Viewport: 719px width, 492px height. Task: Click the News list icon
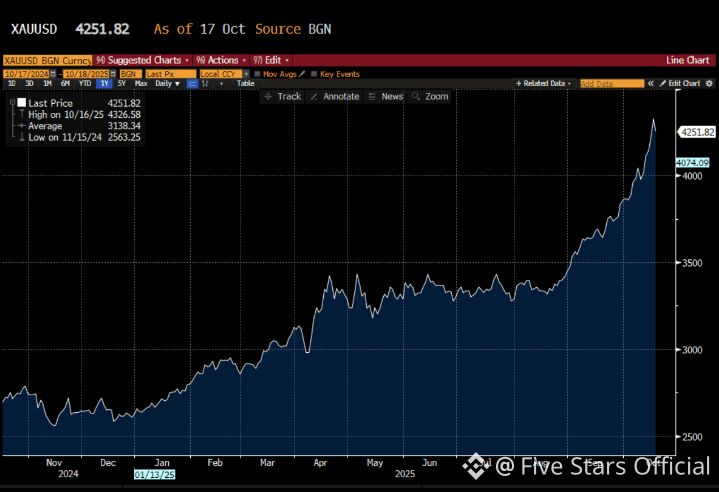pyautogui.click(x=372, y=96)
